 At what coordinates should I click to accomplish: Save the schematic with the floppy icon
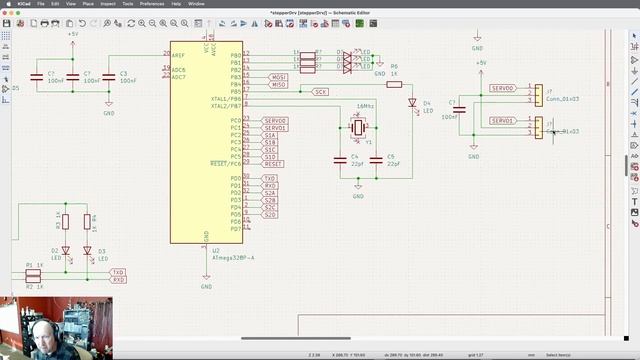click(x=7, y=23)
